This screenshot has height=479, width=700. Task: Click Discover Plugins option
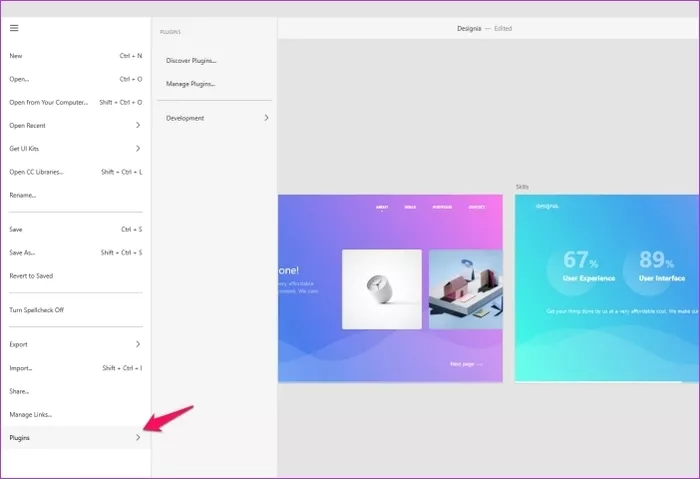coord(191,61)
